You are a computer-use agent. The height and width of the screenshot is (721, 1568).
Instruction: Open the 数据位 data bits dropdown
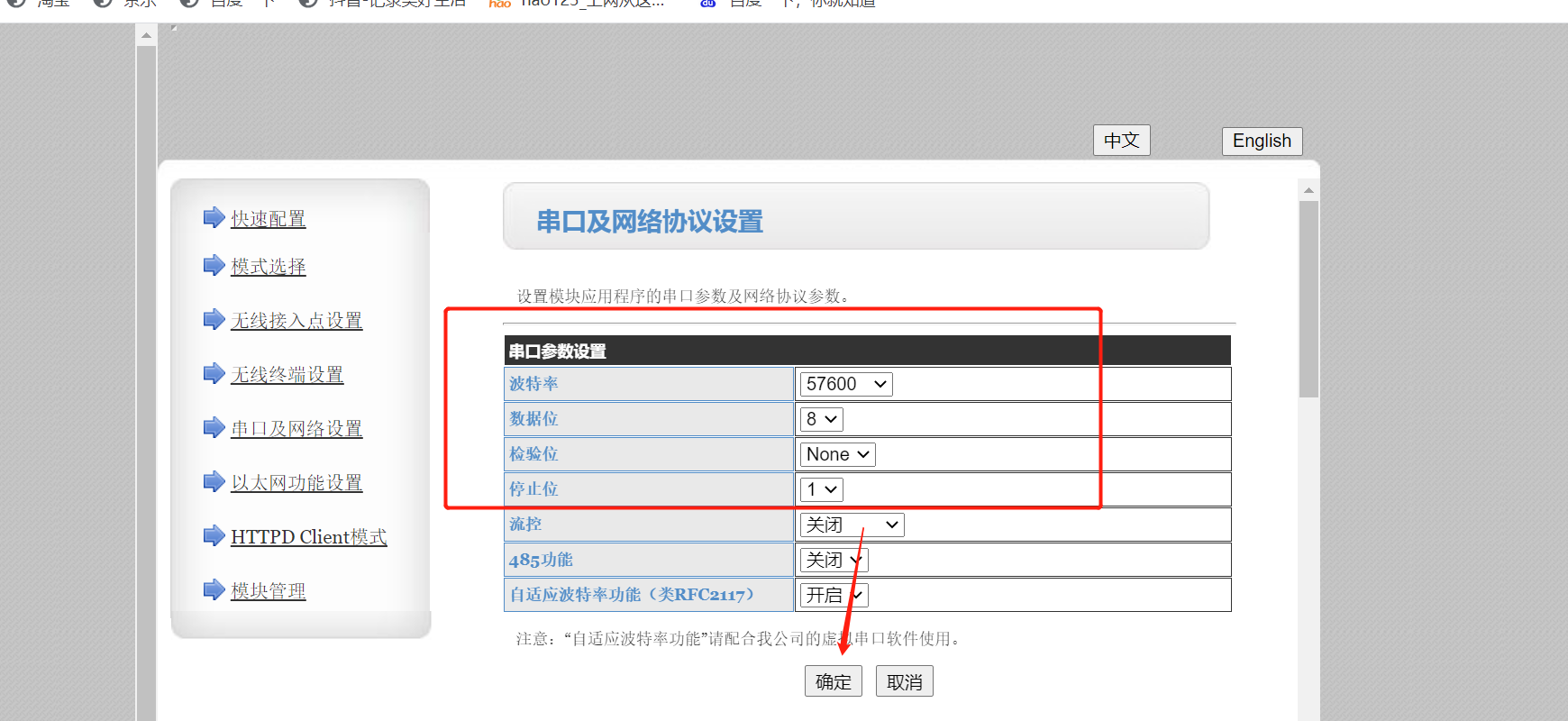[x=822, y=419]
